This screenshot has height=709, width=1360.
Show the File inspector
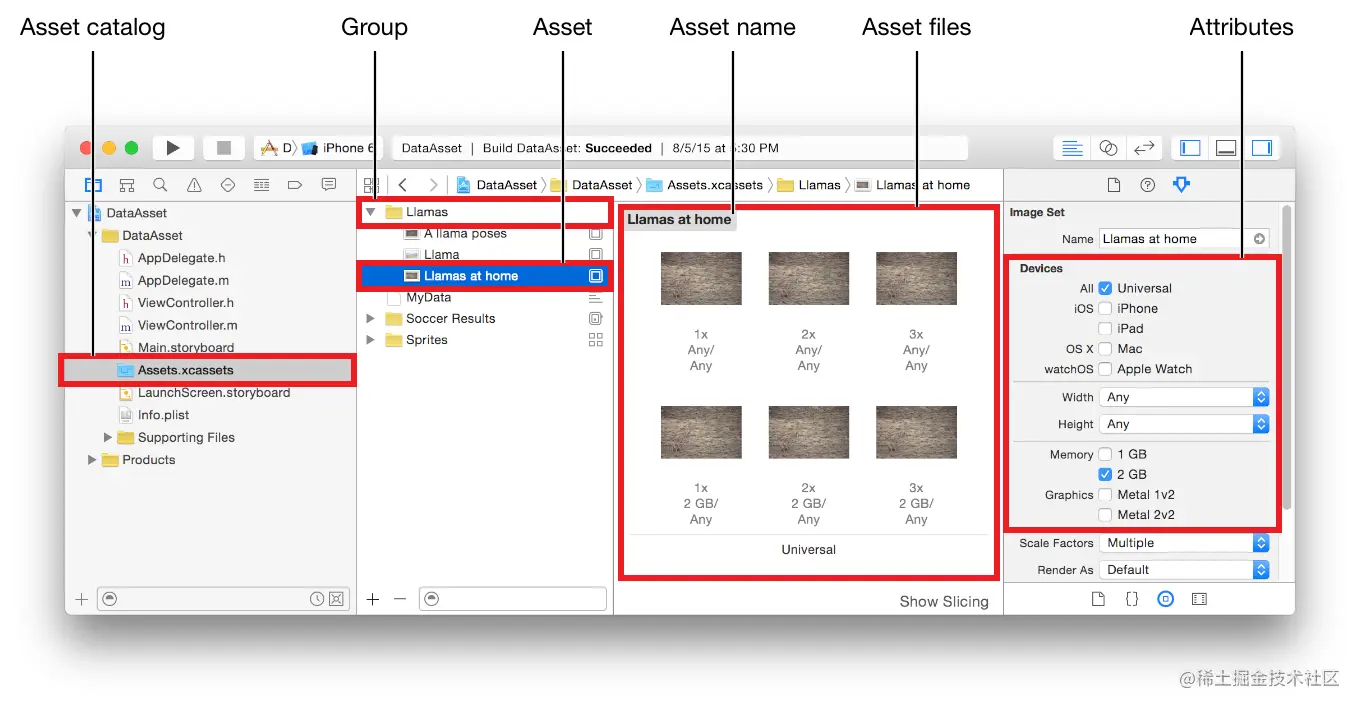1114,185
